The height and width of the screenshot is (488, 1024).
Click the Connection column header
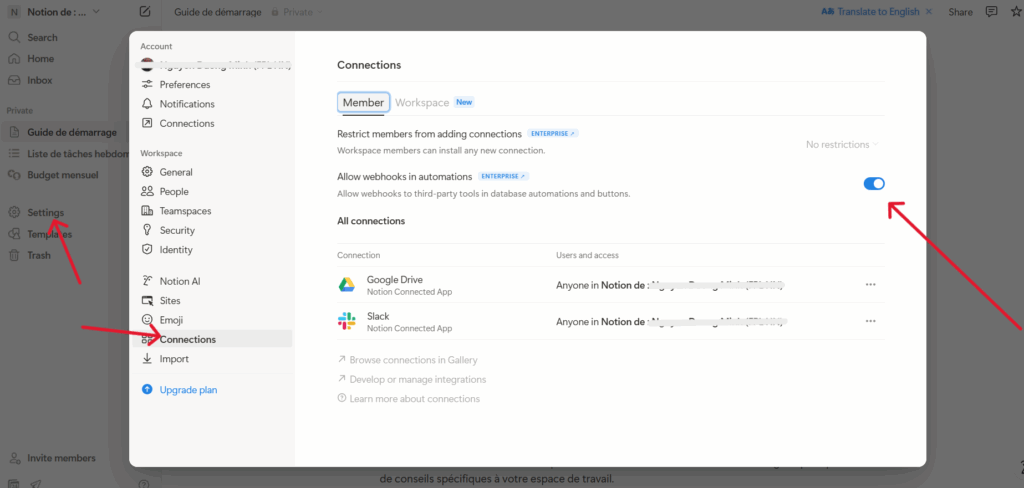(x=359, y=255)
